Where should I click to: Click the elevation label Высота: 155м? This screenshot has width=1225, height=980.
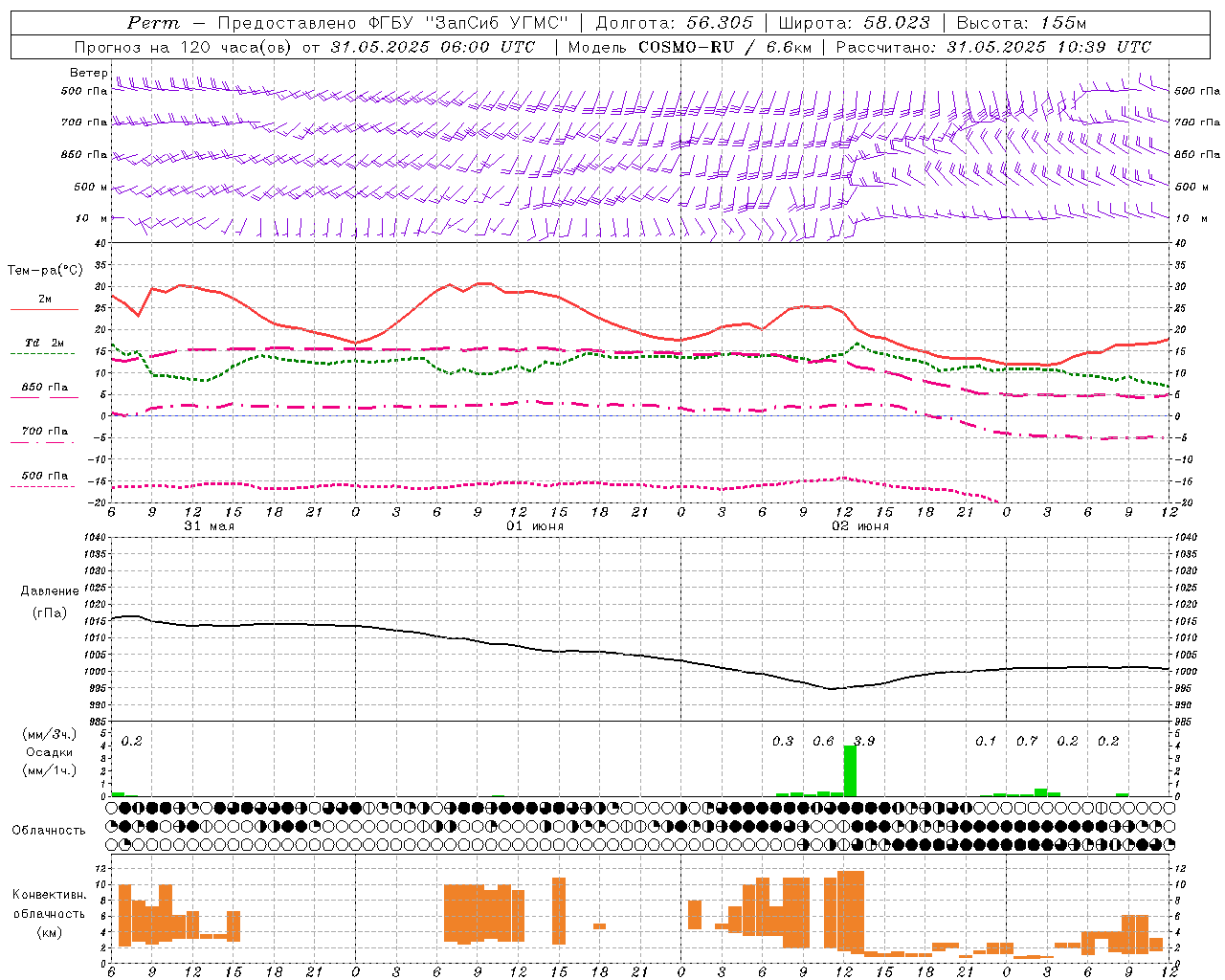[1021, 23]
